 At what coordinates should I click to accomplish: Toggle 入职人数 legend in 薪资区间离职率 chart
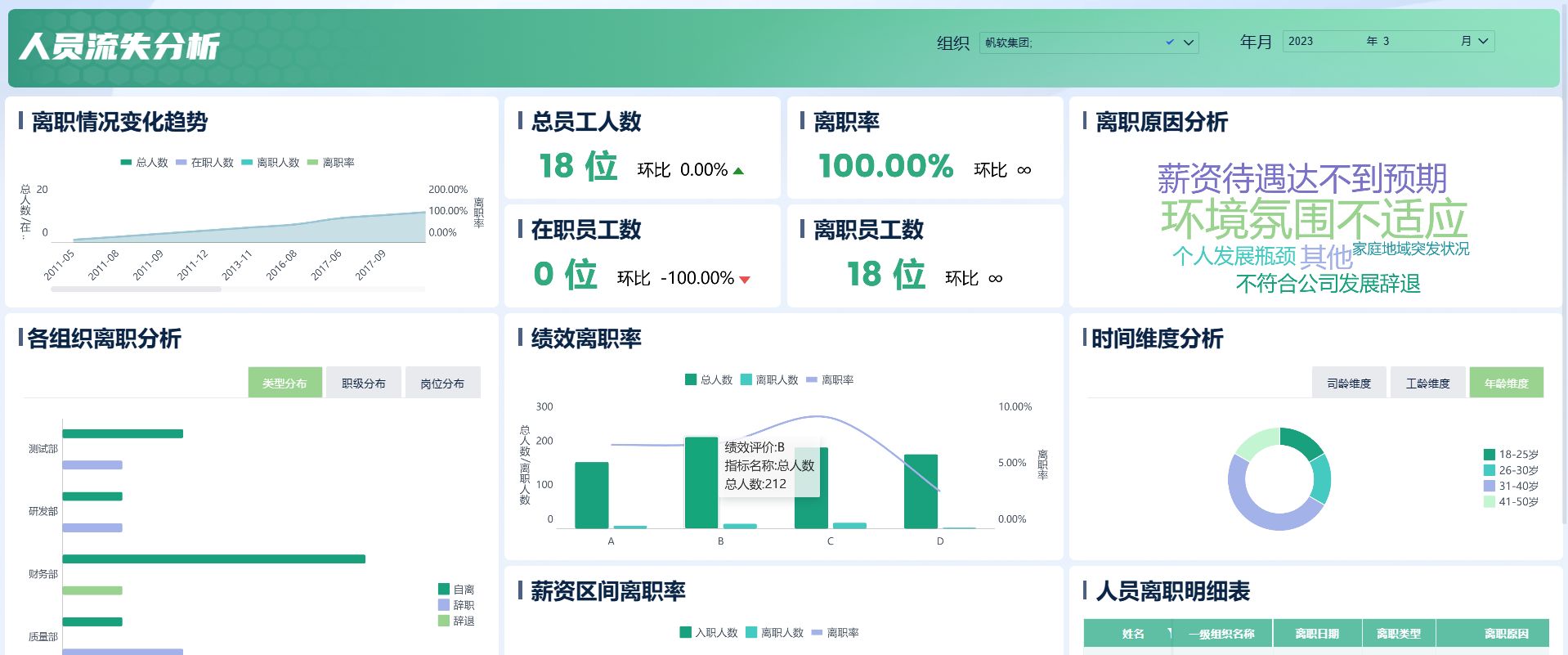pyautogui.click(x=709, y=632)
